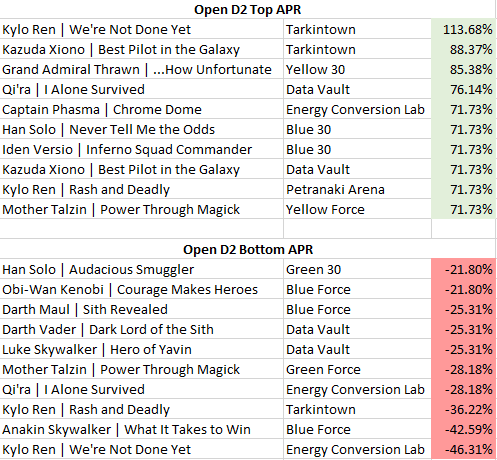497x460 pixels.
Task: Click 'Luke Skywalker | Hero of Yavin' cell
Action: pyautogui.click(x=141, y=349)
